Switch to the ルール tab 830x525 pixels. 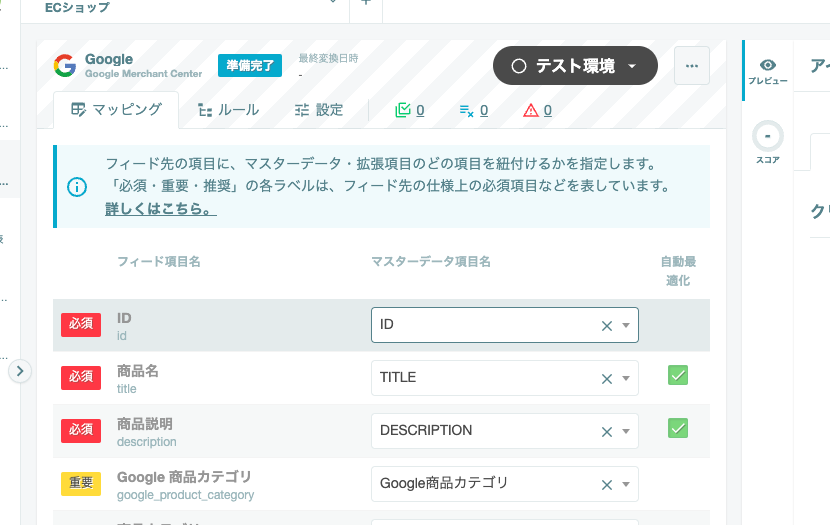[228, 110]
